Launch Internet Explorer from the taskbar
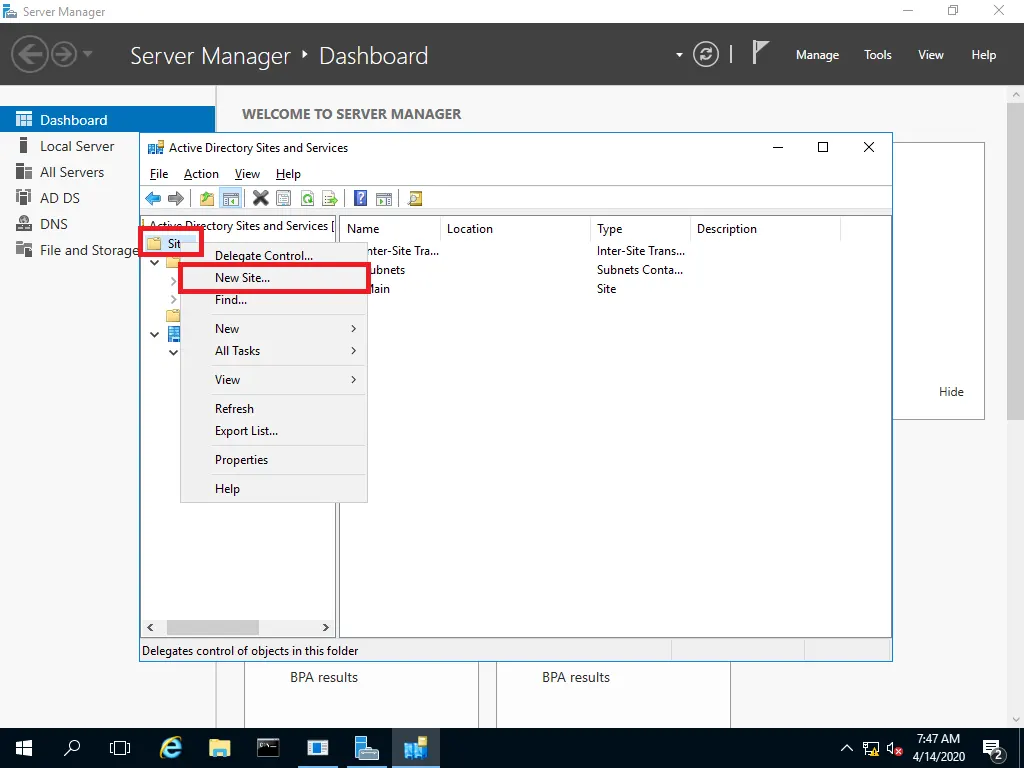 [x=170, y=748]
